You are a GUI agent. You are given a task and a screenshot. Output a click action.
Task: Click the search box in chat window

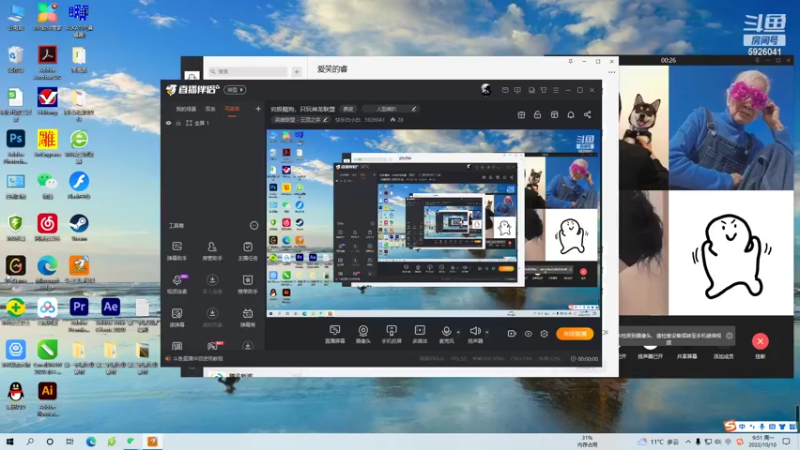[248, 71]
